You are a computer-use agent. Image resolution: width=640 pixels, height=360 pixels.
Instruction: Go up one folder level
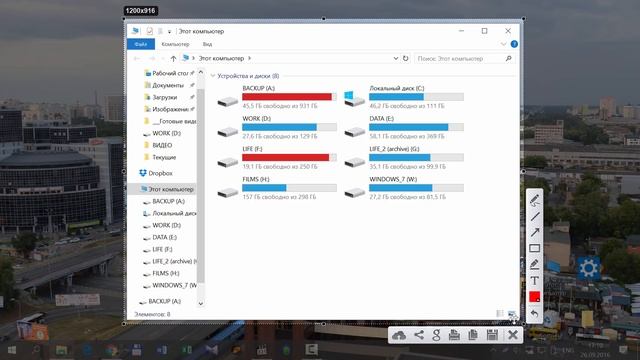point(173,59)
